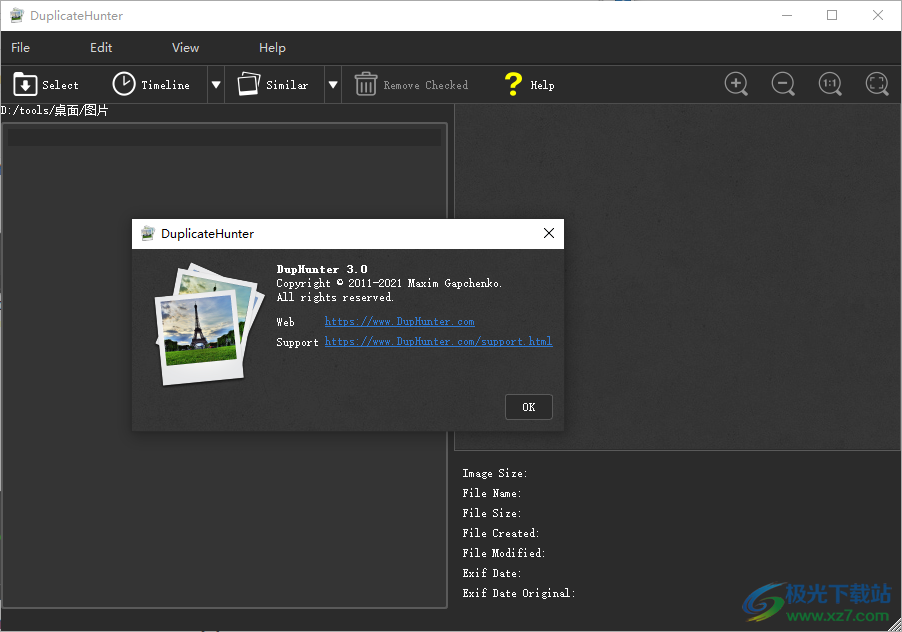Click the Zoom In magnifier icon
This screenshot has width=902, height=632.
point(736,84)
